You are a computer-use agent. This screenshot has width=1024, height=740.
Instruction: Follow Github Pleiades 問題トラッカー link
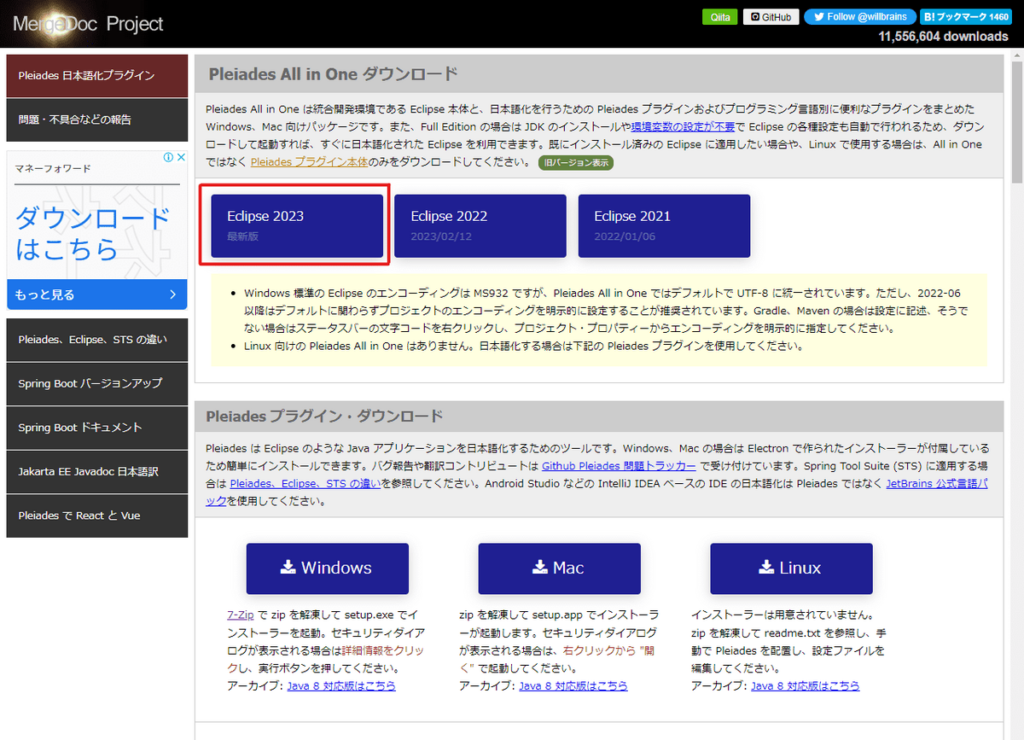[x=618, y=466]
